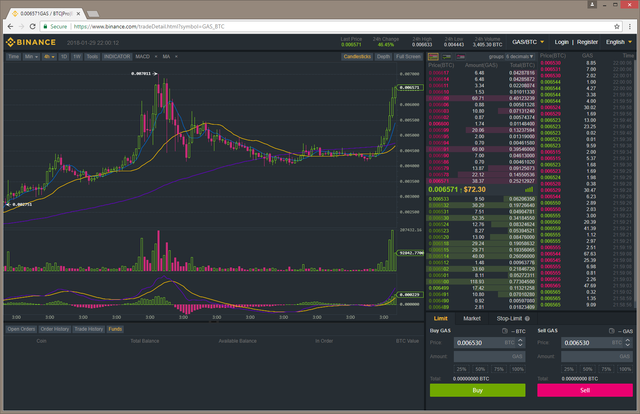Click the pink Sell button

tap(585, 390)
